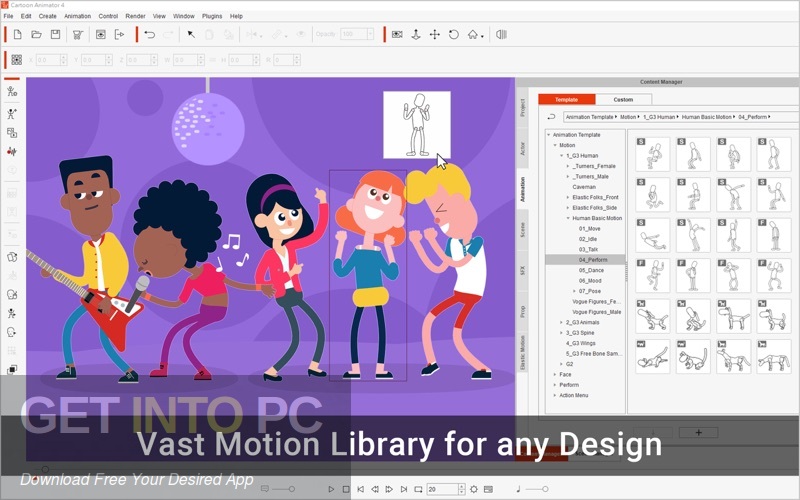Jump to the first frame
The image size is (800, 500).
[360, 489]
